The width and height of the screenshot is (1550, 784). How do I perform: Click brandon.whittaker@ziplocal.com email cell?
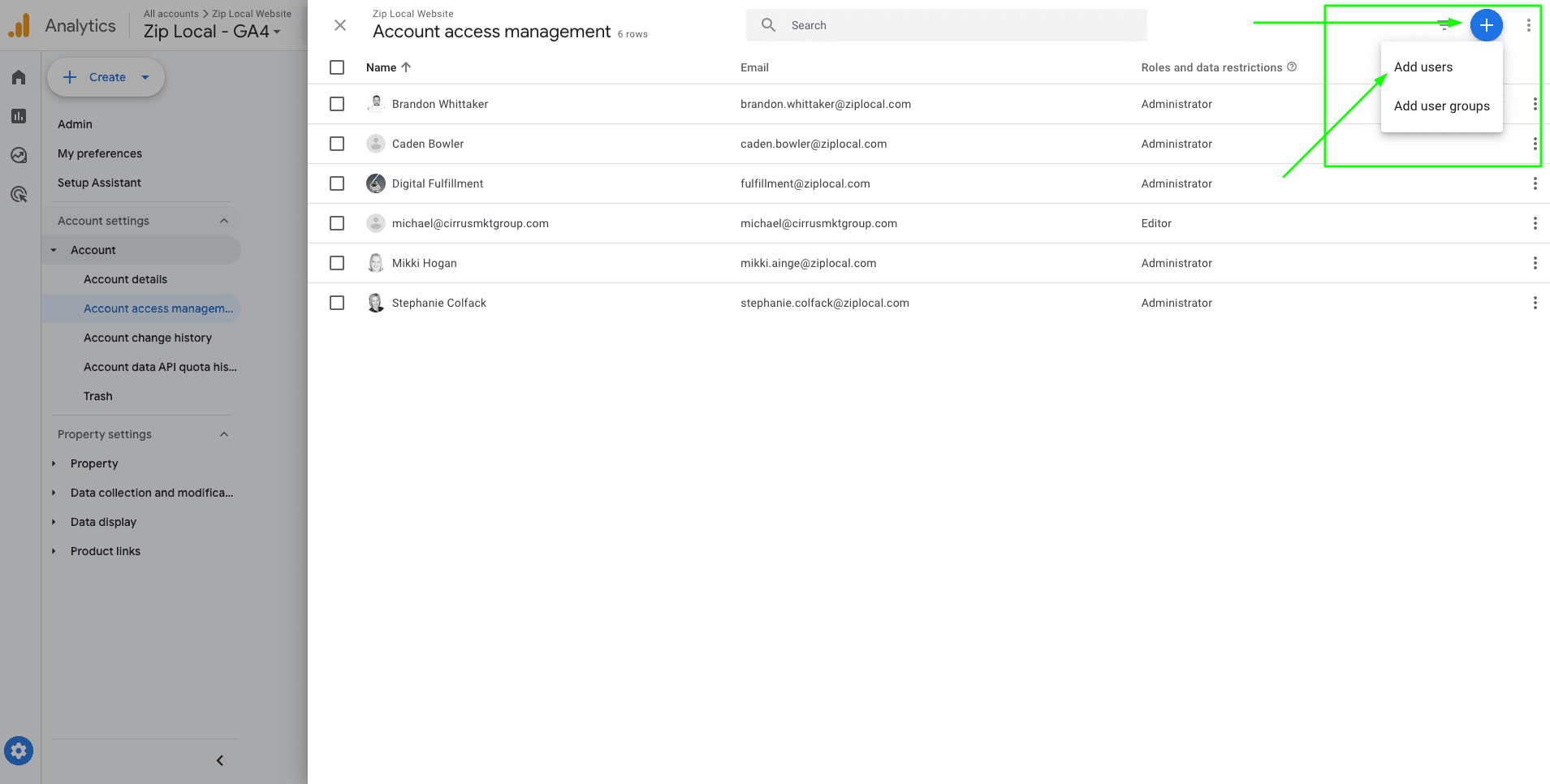click(x=826, y=104)
